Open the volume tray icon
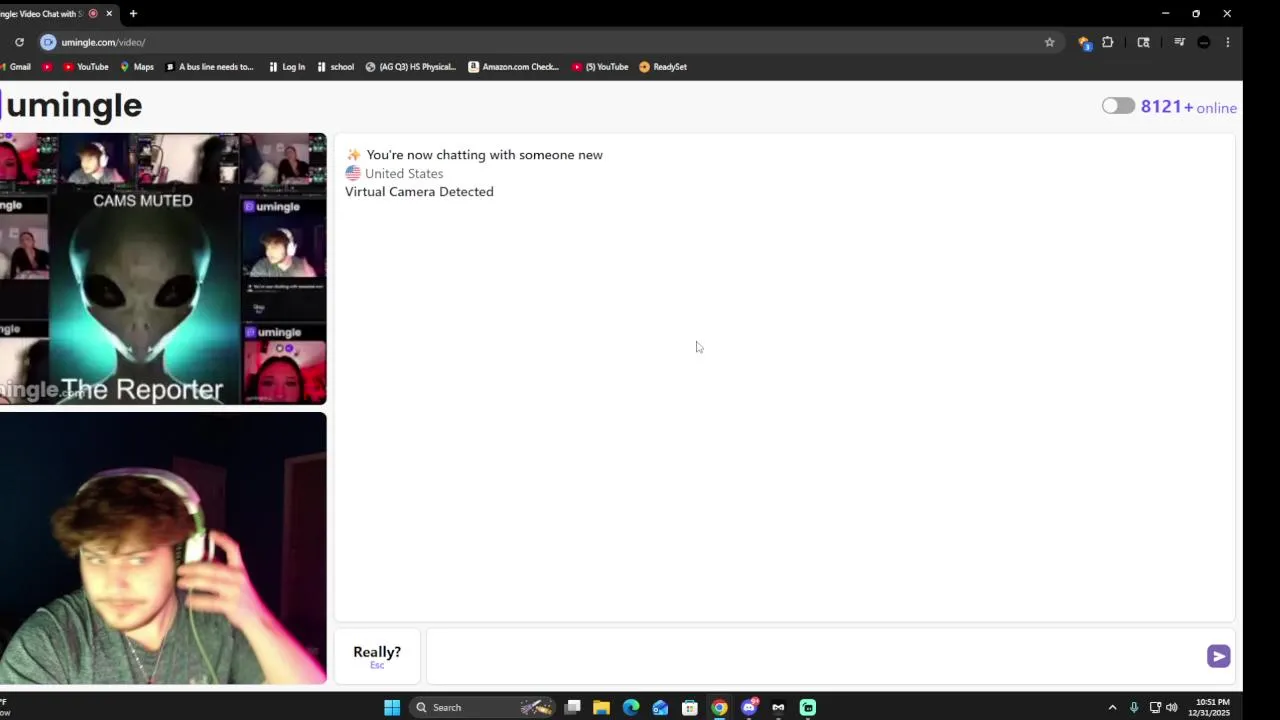The width and height of the screenshot is (1280, 720). pos(1172,707)
